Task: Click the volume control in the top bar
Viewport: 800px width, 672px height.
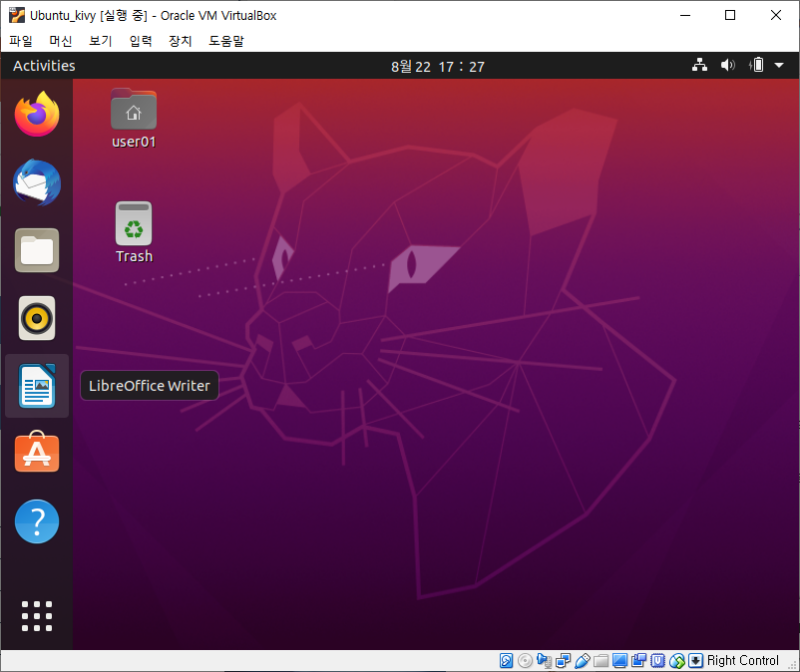Action: click(x=727, y=64)
